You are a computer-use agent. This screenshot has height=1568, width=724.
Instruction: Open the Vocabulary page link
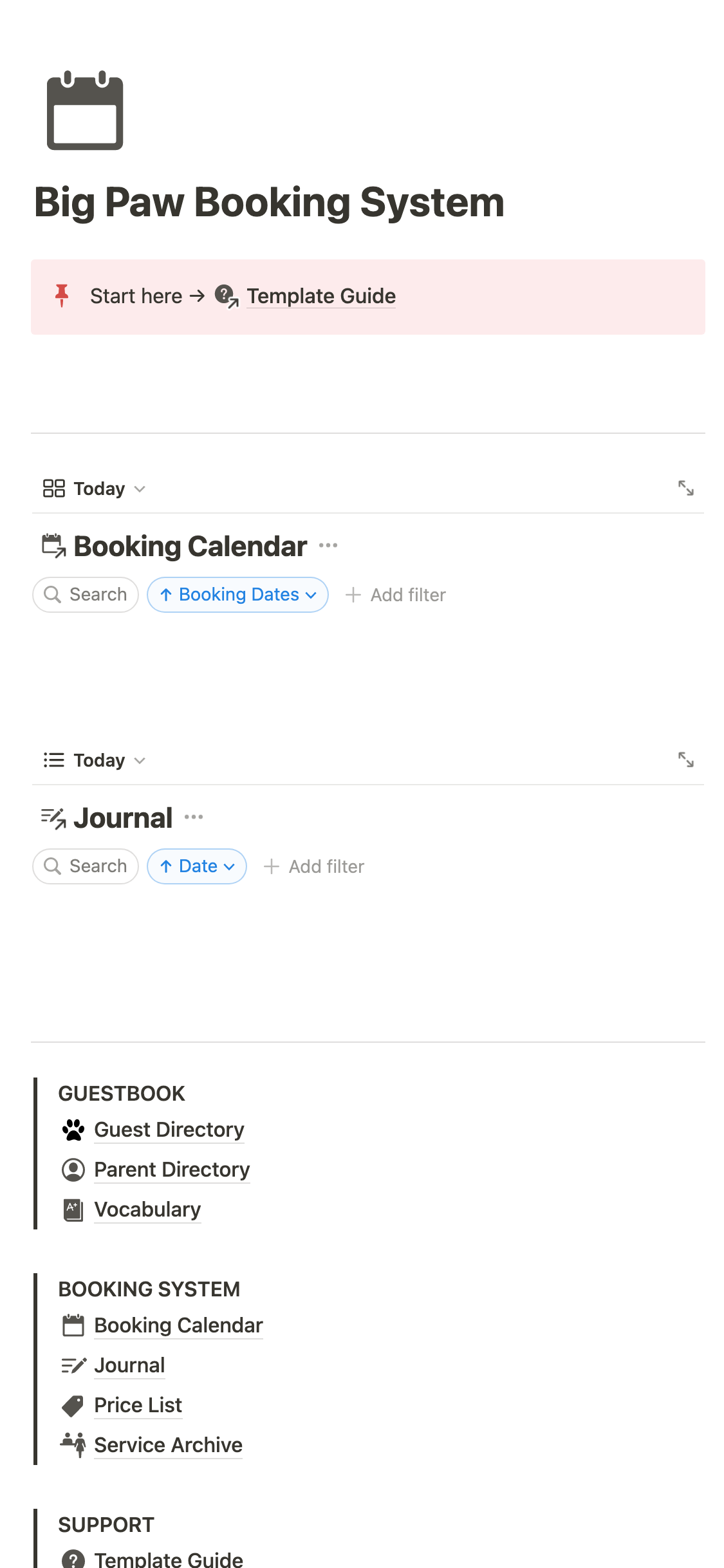147,1209
